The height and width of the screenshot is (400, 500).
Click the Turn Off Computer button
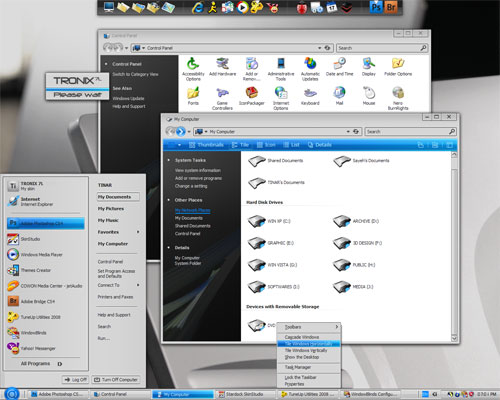click(116, 379)
